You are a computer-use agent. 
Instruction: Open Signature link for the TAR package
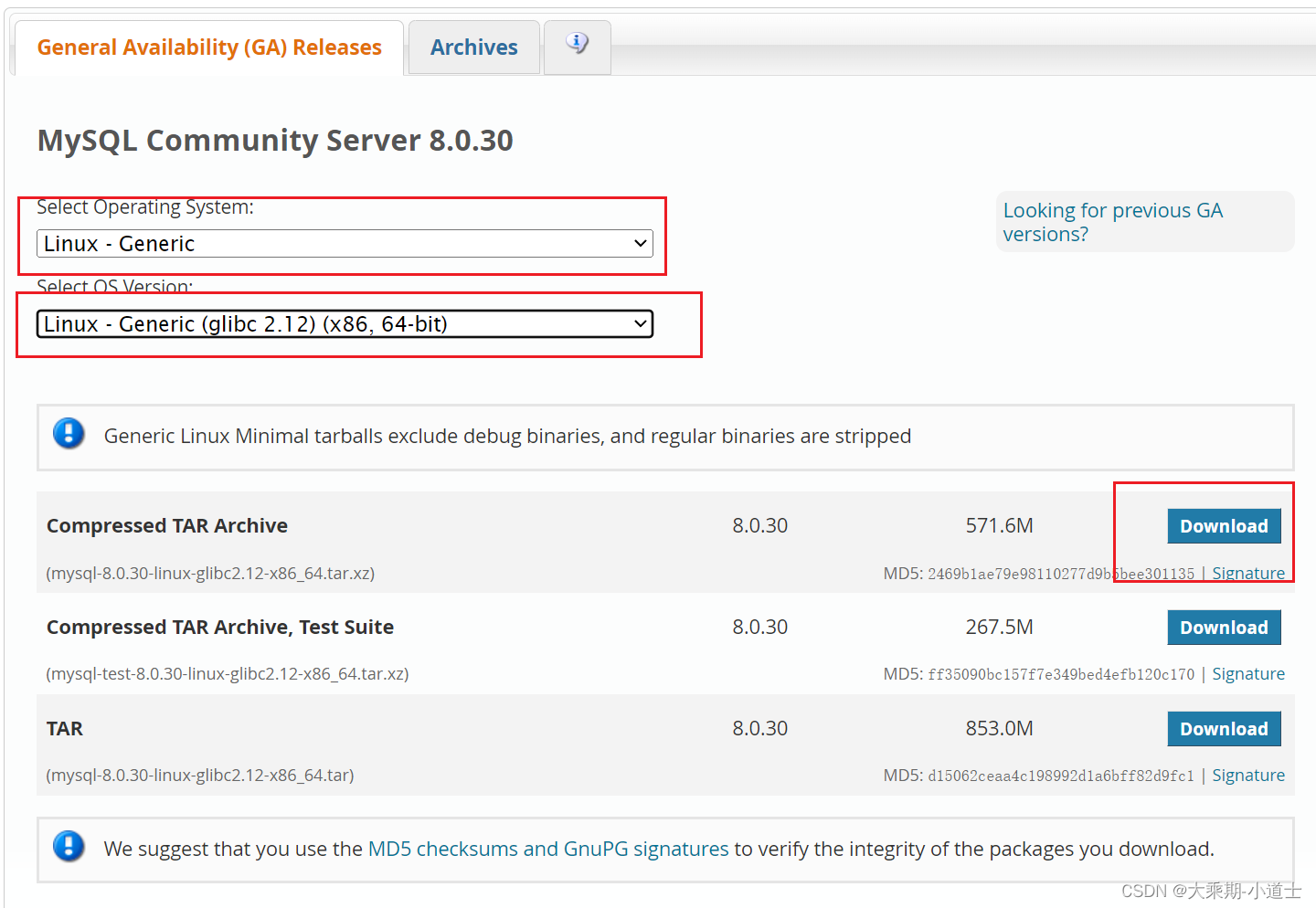1248,776
